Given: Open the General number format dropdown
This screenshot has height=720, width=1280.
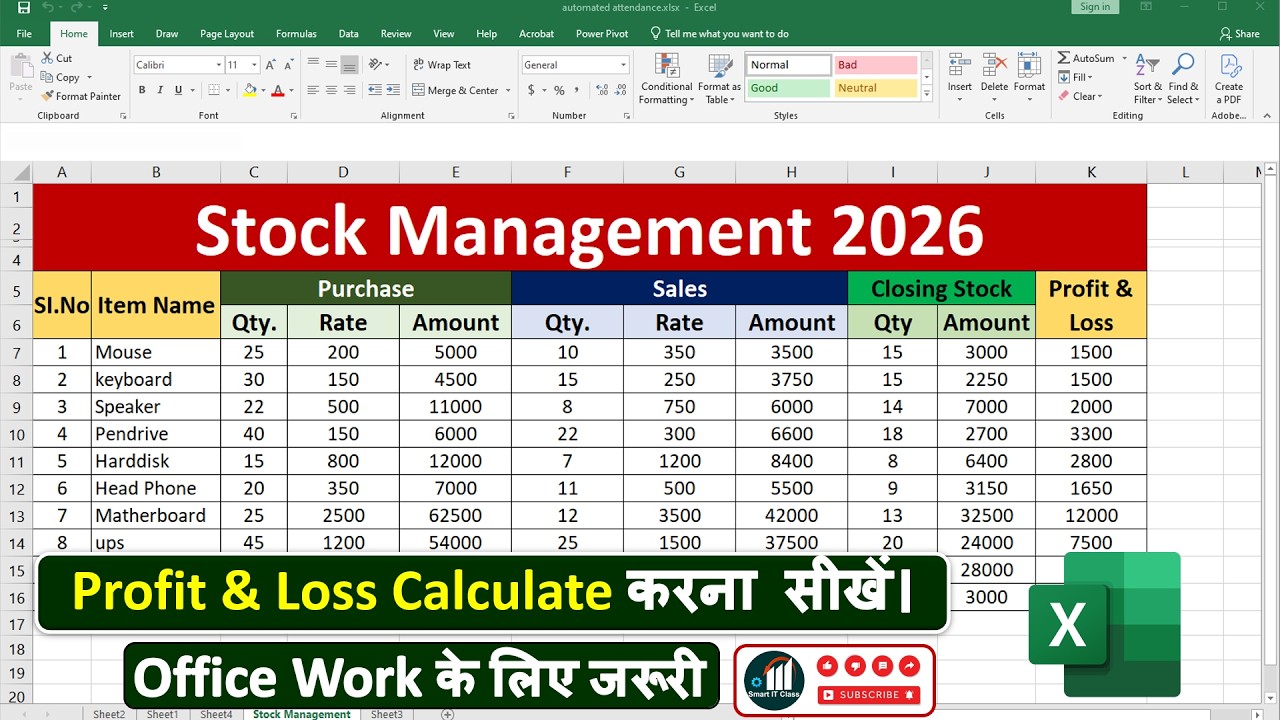Looking at the screenshot, I should [x=622, y=65].
